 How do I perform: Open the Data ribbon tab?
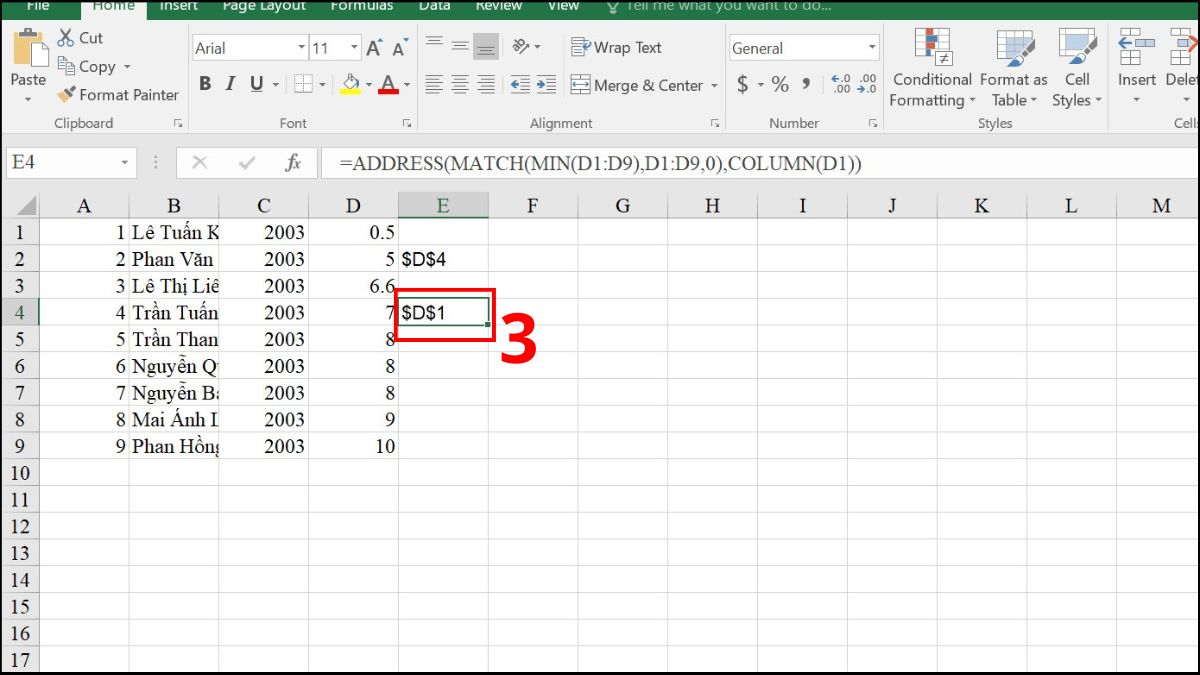click(434, 8)
